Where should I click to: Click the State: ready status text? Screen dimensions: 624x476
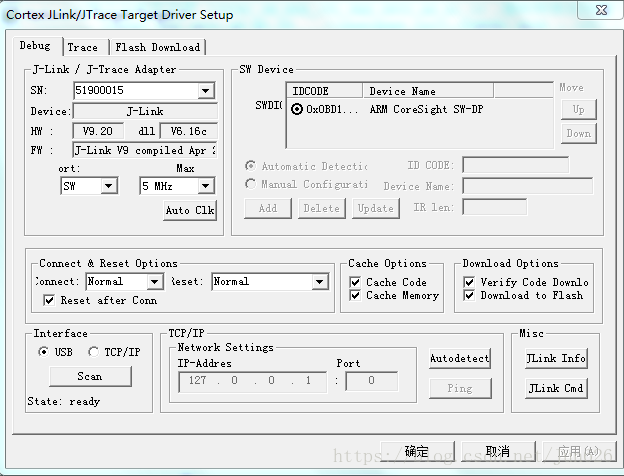pyautogui.click(x=64, y=401)
